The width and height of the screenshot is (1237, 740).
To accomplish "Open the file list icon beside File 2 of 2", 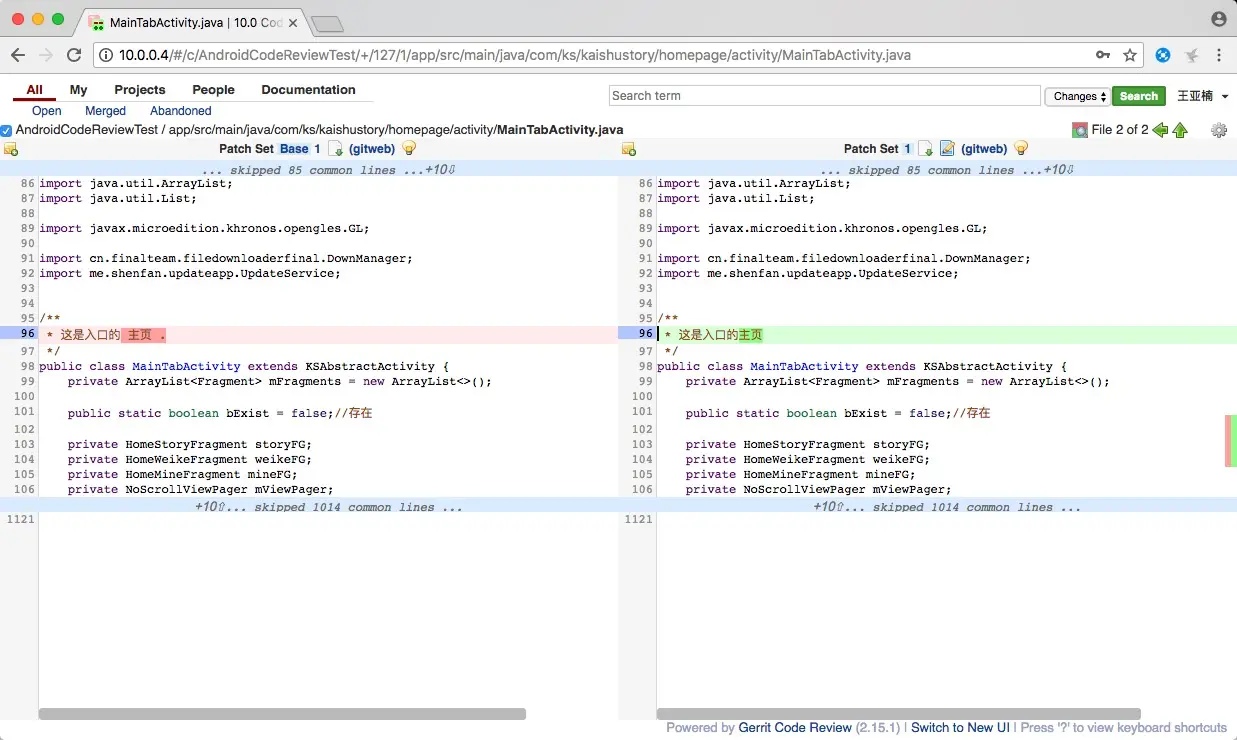I will pyautogui.click(x=1080, y=130).
